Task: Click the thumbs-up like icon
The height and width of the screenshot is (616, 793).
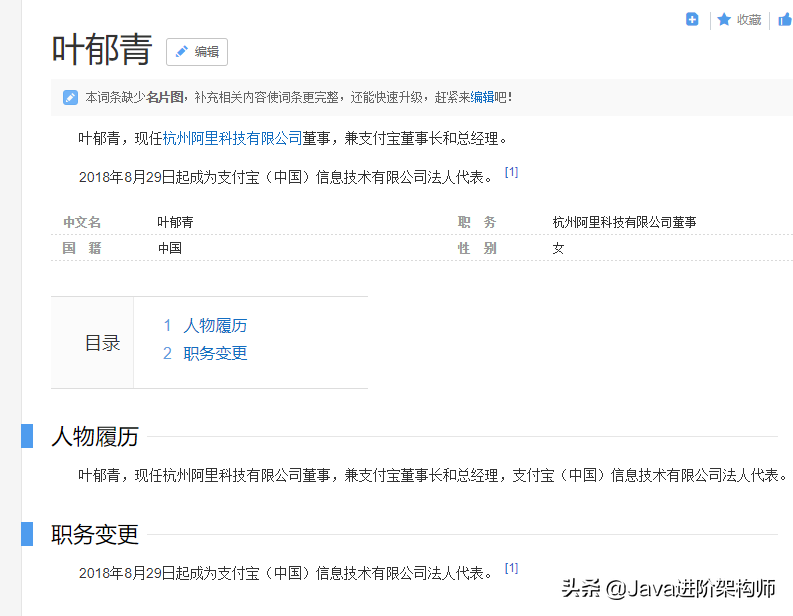Action: pyautogui.click(x=785, y=20)
